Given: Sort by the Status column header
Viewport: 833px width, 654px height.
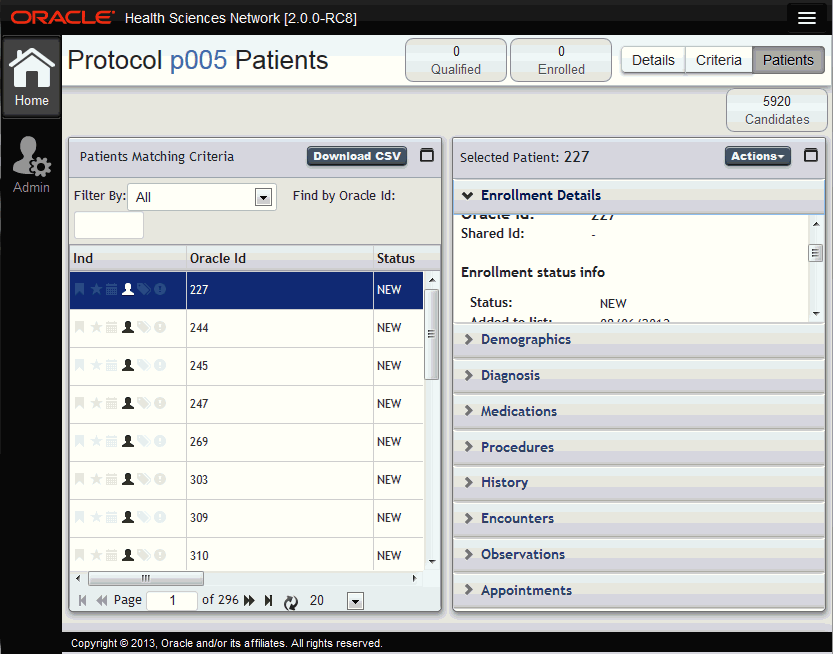Looking at the screenshot, I should pyautogui.click(x=406, y=258).
